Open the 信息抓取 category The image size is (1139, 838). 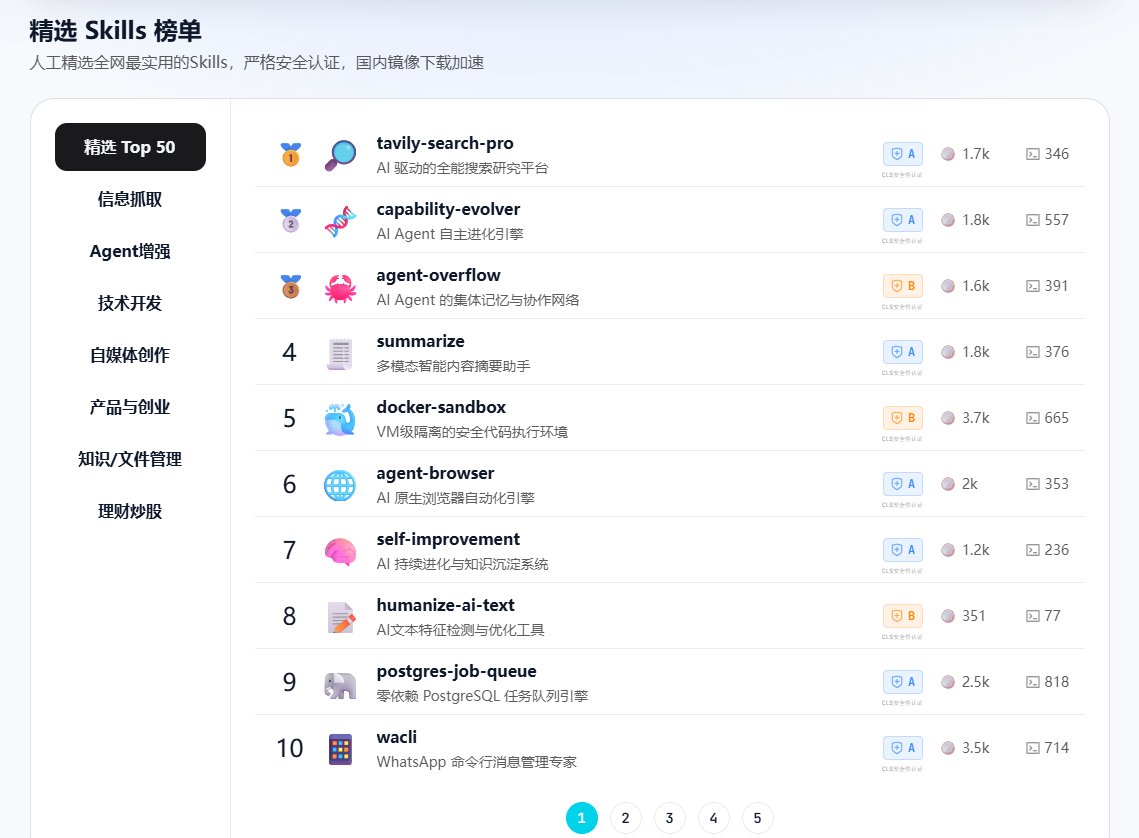click(129, 199)
